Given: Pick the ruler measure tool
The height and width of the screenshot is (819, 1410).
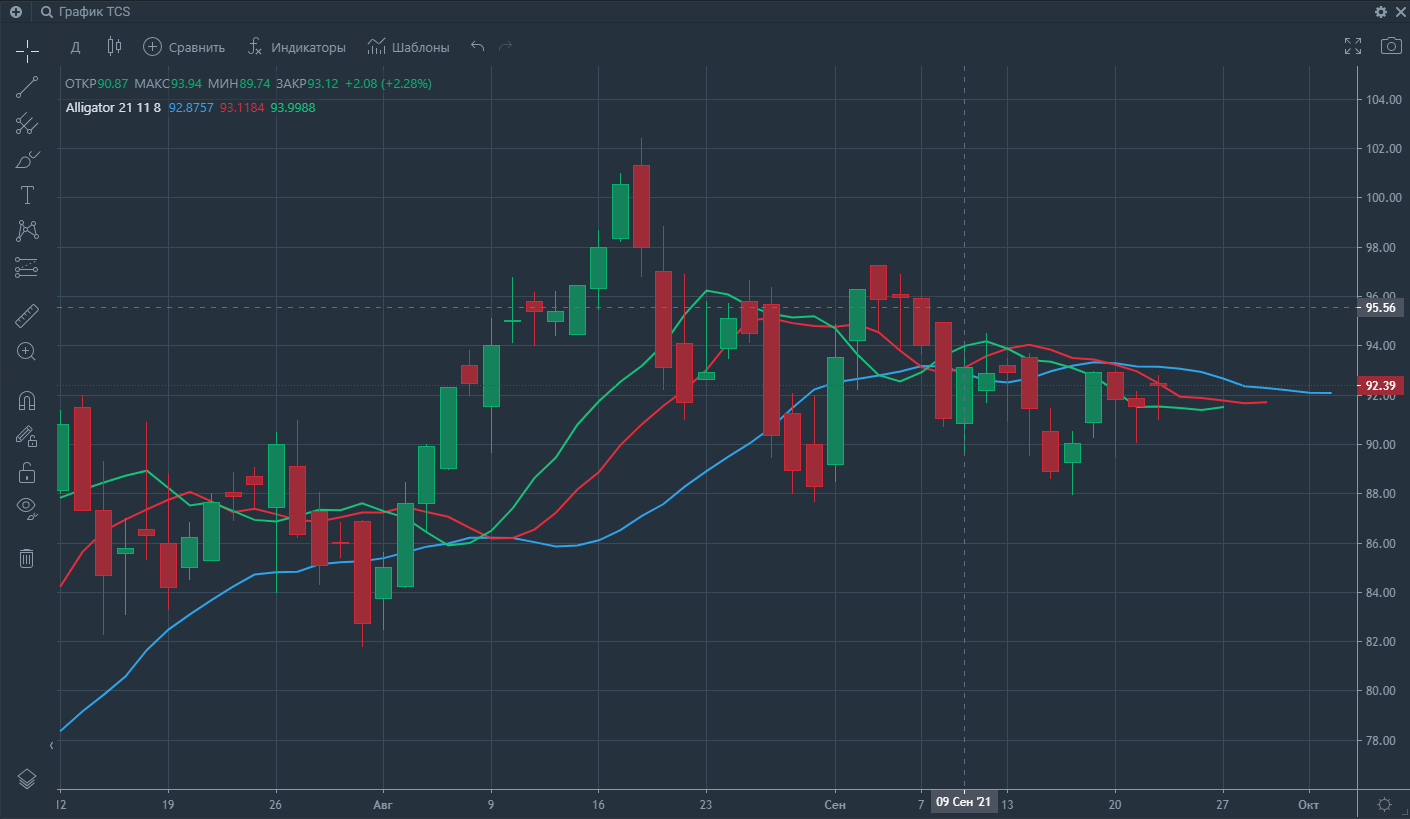Looking at the screenshot, I should pos(27,317).
